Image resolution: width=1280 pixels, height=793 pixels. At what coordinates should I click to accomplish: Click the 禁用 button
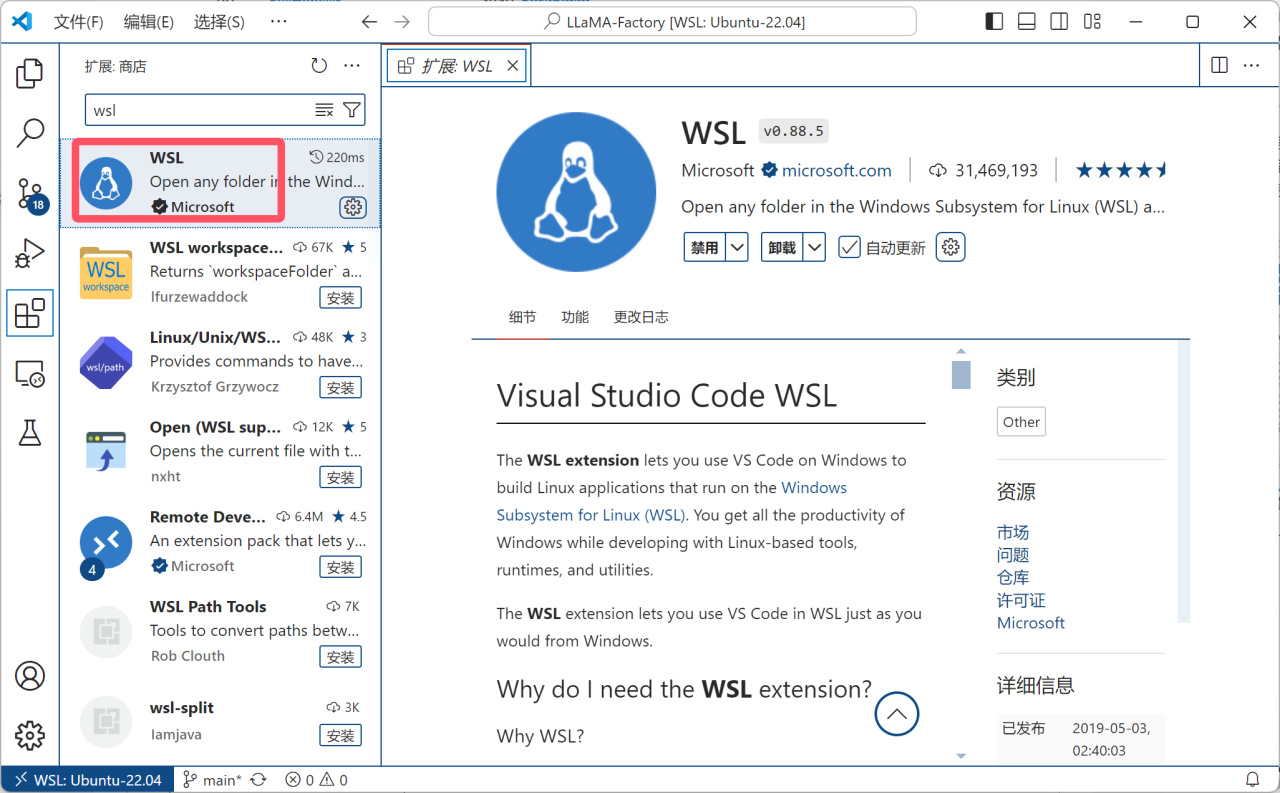[705, 247]
